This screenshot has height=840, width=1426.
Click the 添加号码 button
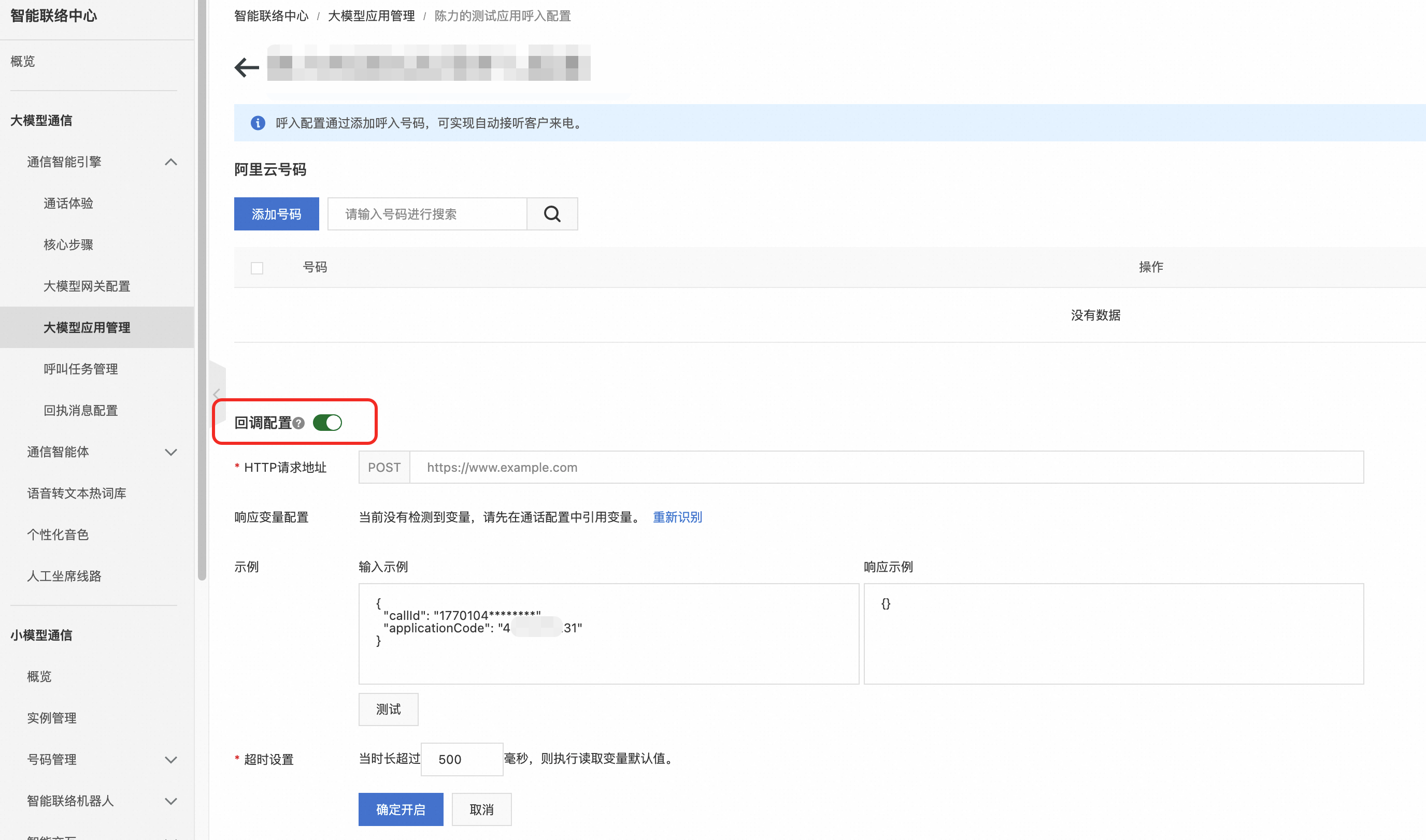pyautogui.click(x=276, y=214)
